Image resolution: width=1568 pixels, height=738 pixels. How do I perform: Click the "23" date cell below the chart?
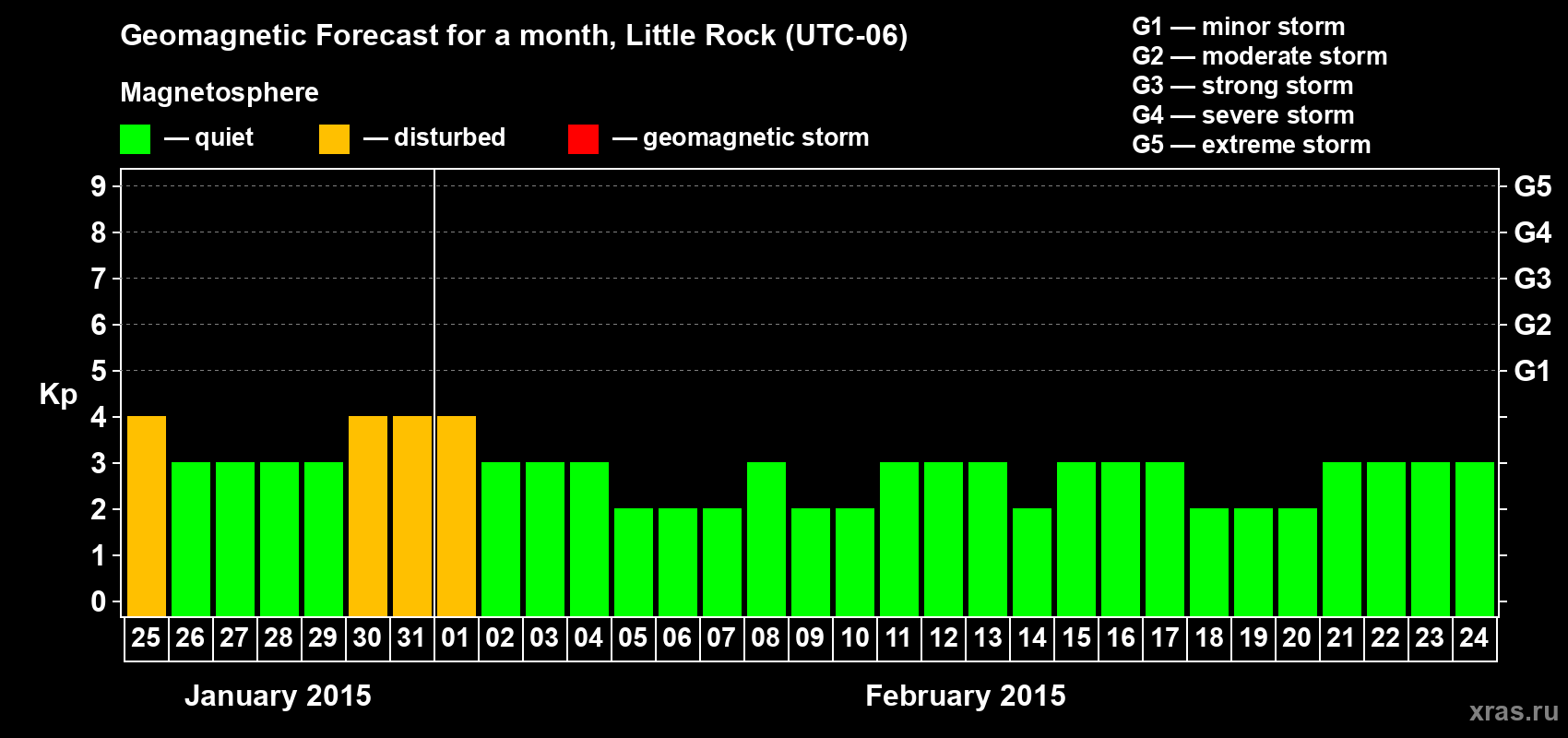coord(1431,638)
